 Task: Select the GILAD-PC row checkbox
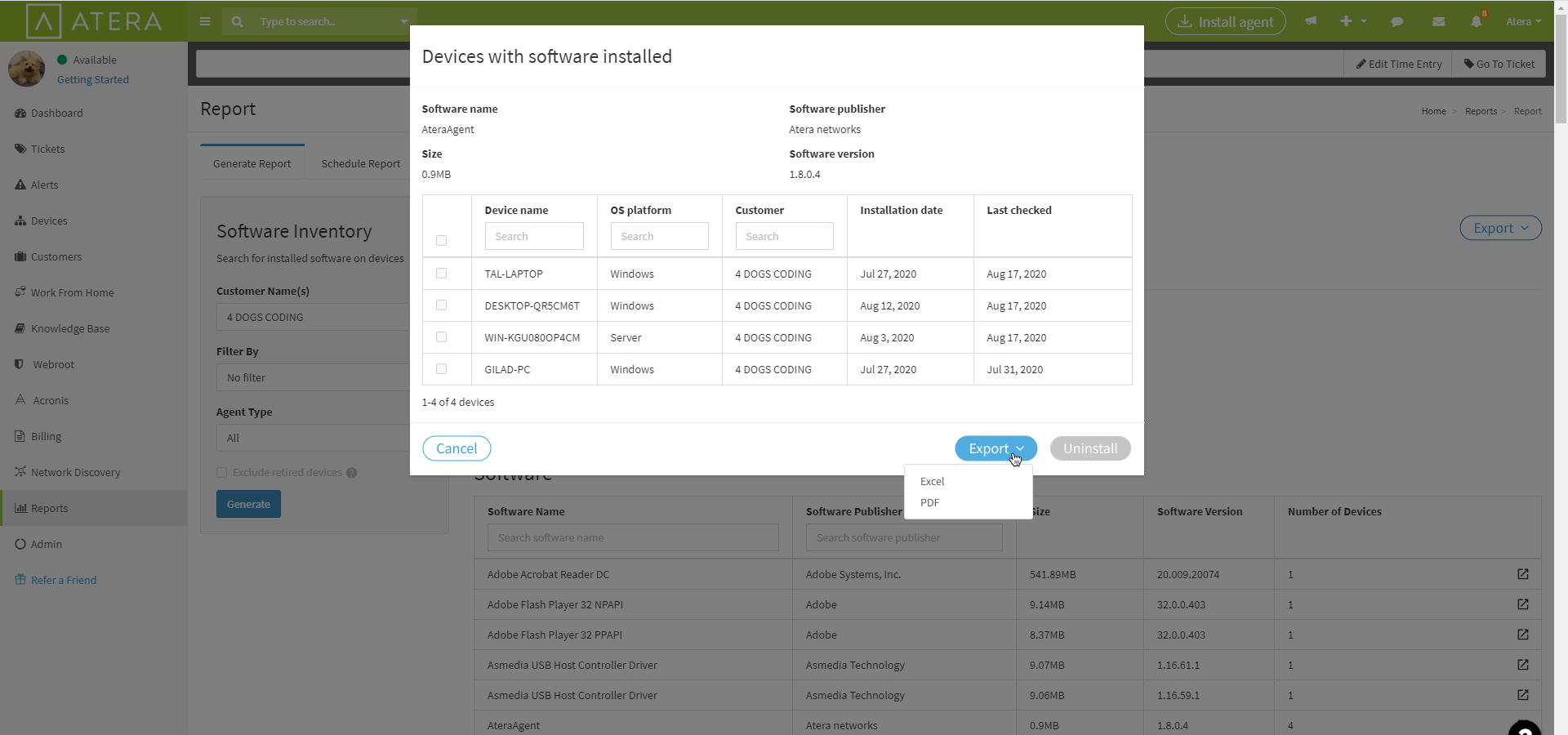(x=441, y=368)
